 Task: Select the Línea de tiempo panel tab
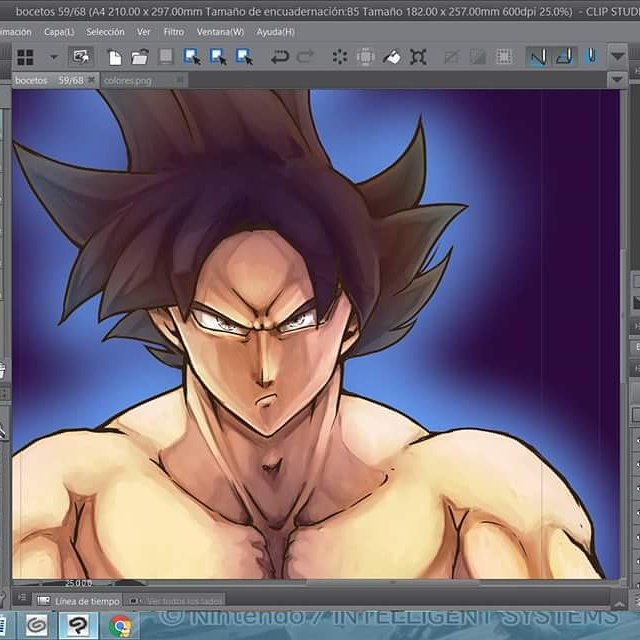click(x=78, y=601)
